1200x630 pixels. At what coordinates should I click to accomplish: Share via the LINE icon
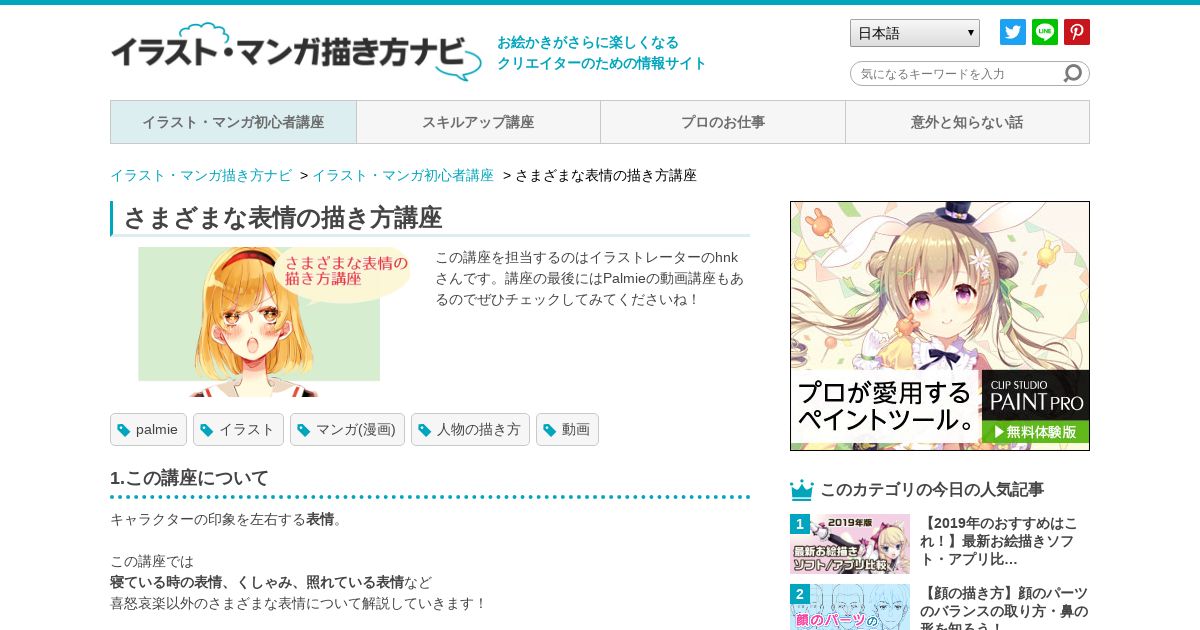[x=1045, y=32]
